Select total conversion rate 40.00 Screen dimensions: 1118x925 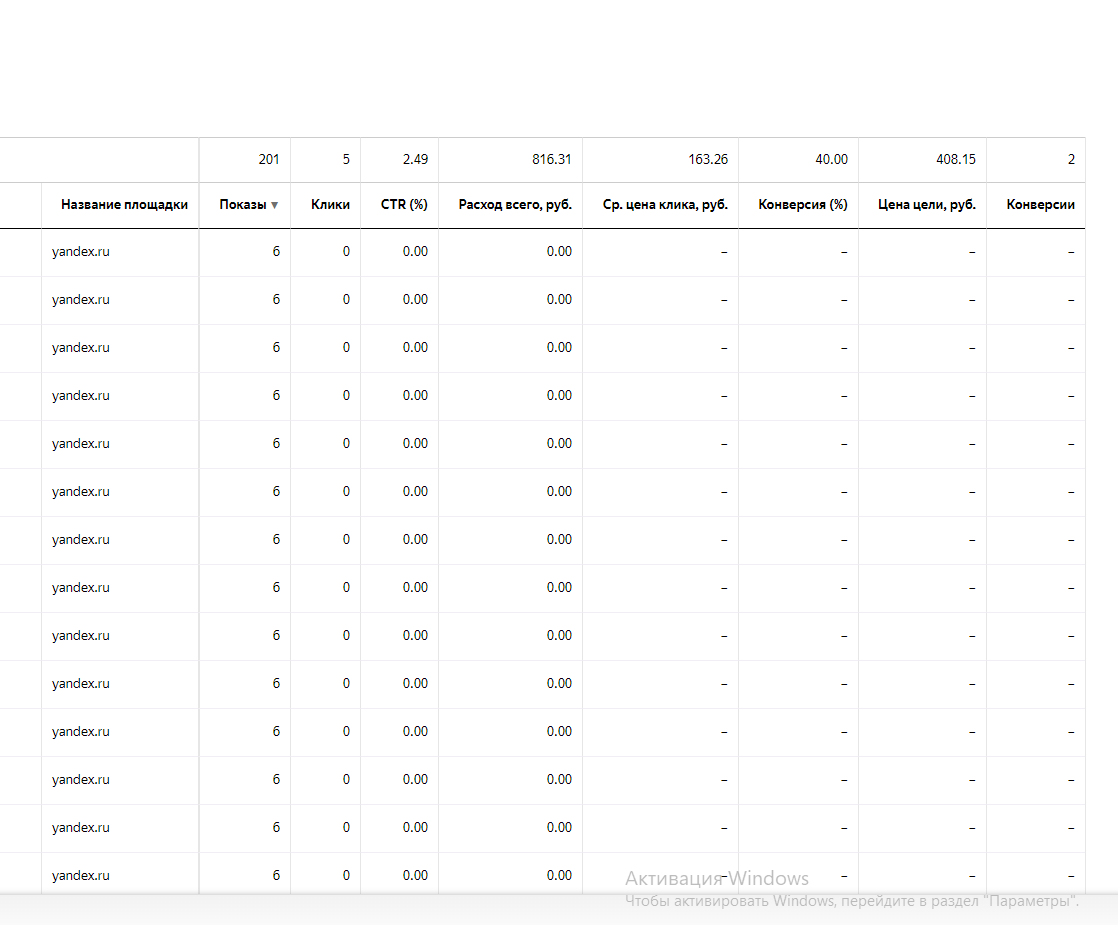[x=831, y=160]
